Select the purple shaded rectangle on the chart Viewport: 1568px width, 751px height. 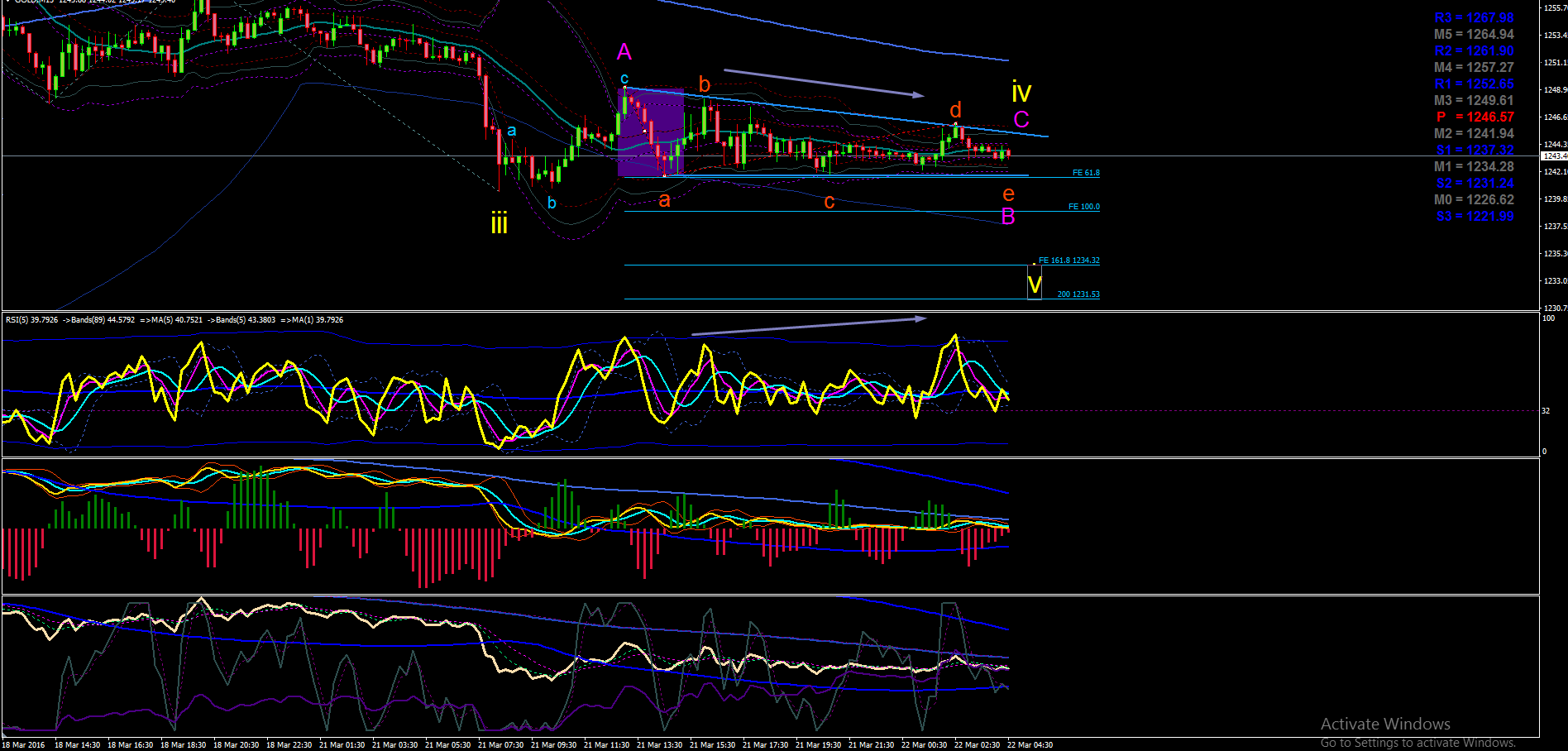[x=651, y=132]
